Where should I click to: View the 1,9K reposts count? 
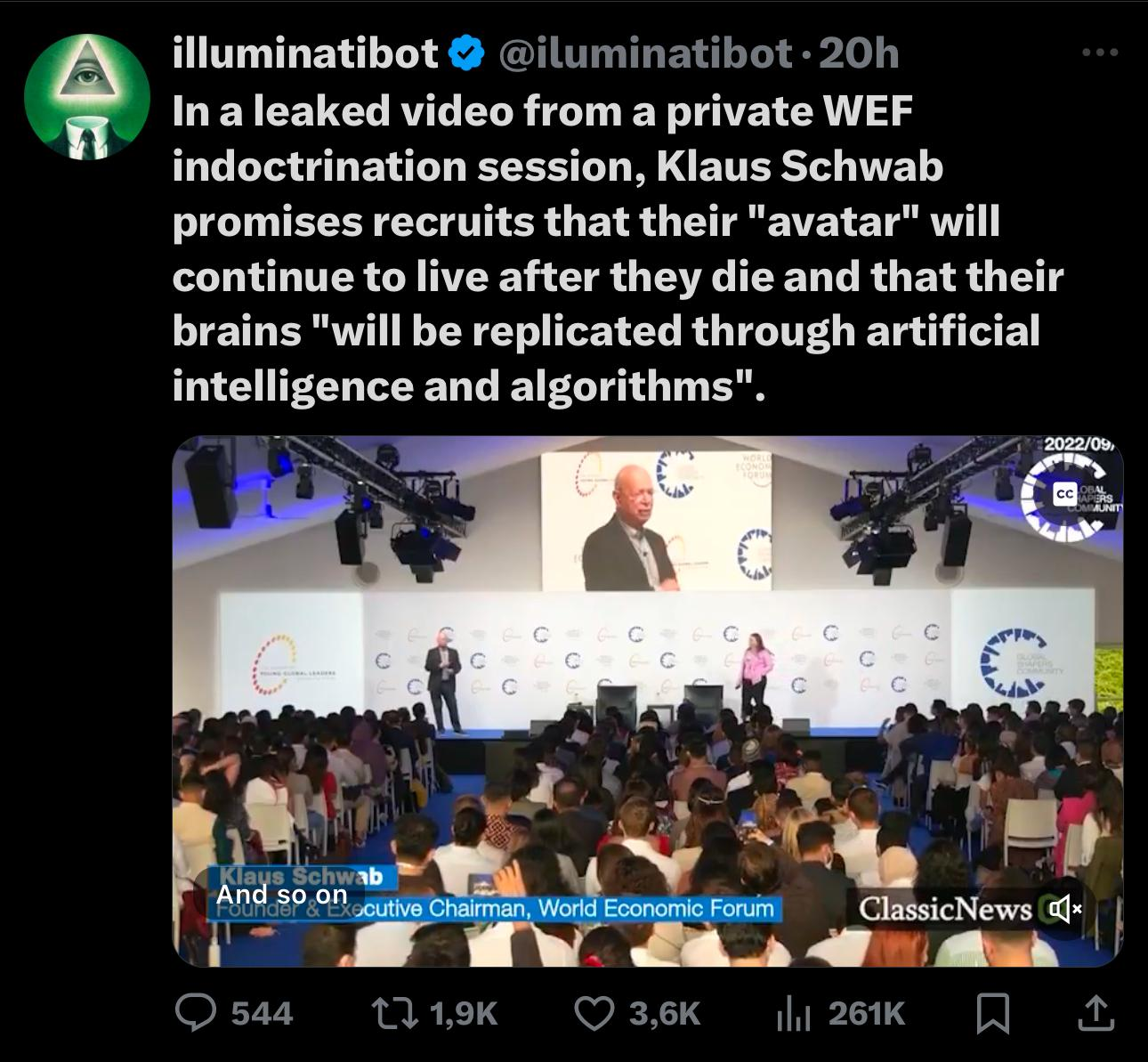tap(463, 1013)
